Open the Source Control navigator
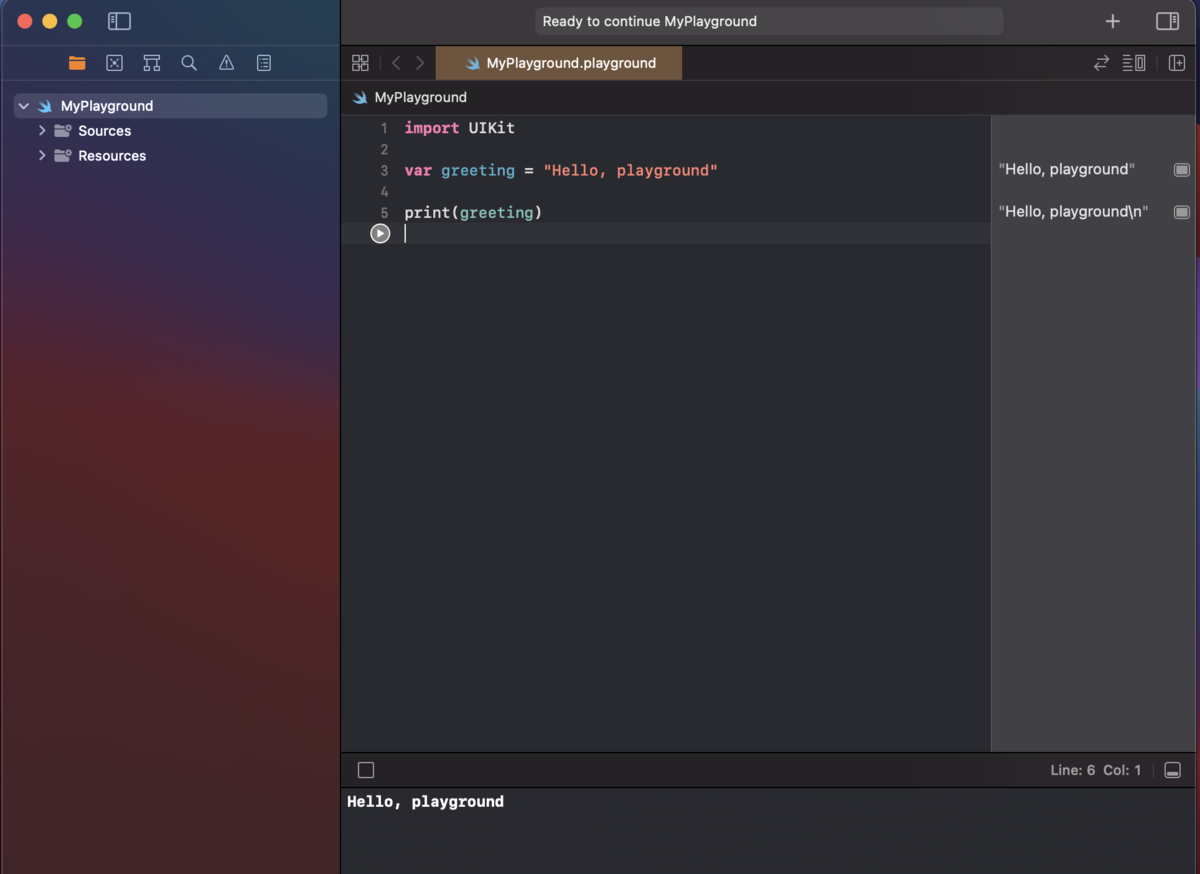Screen dimensions: 1200x874 (x=114, y=63)
